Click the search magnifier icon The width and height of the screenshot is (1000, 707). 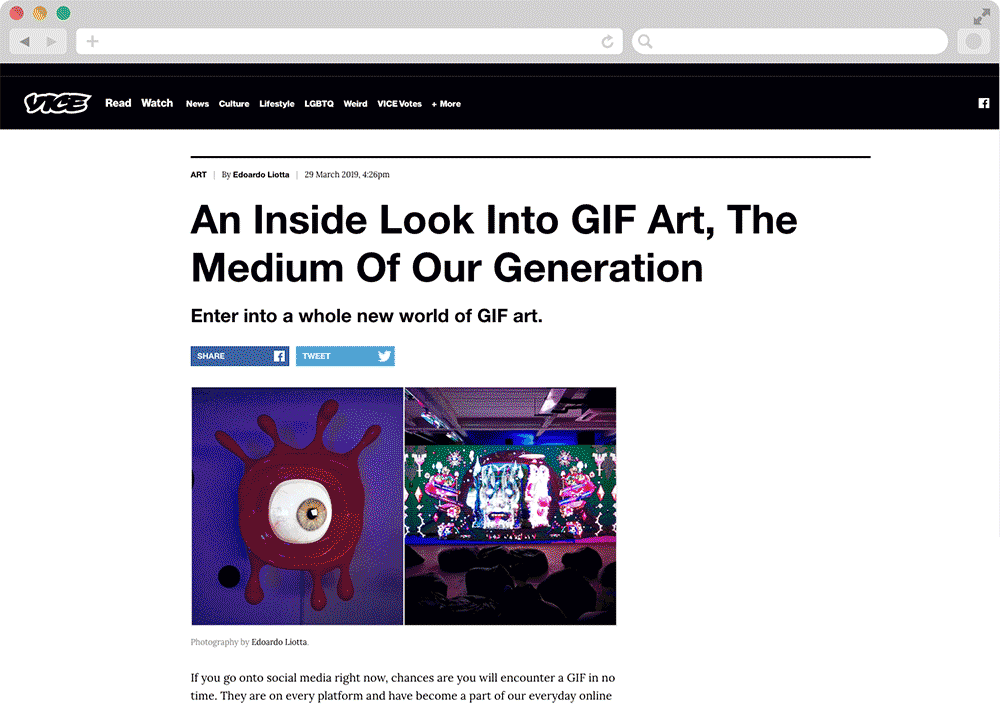pos(645,41)
